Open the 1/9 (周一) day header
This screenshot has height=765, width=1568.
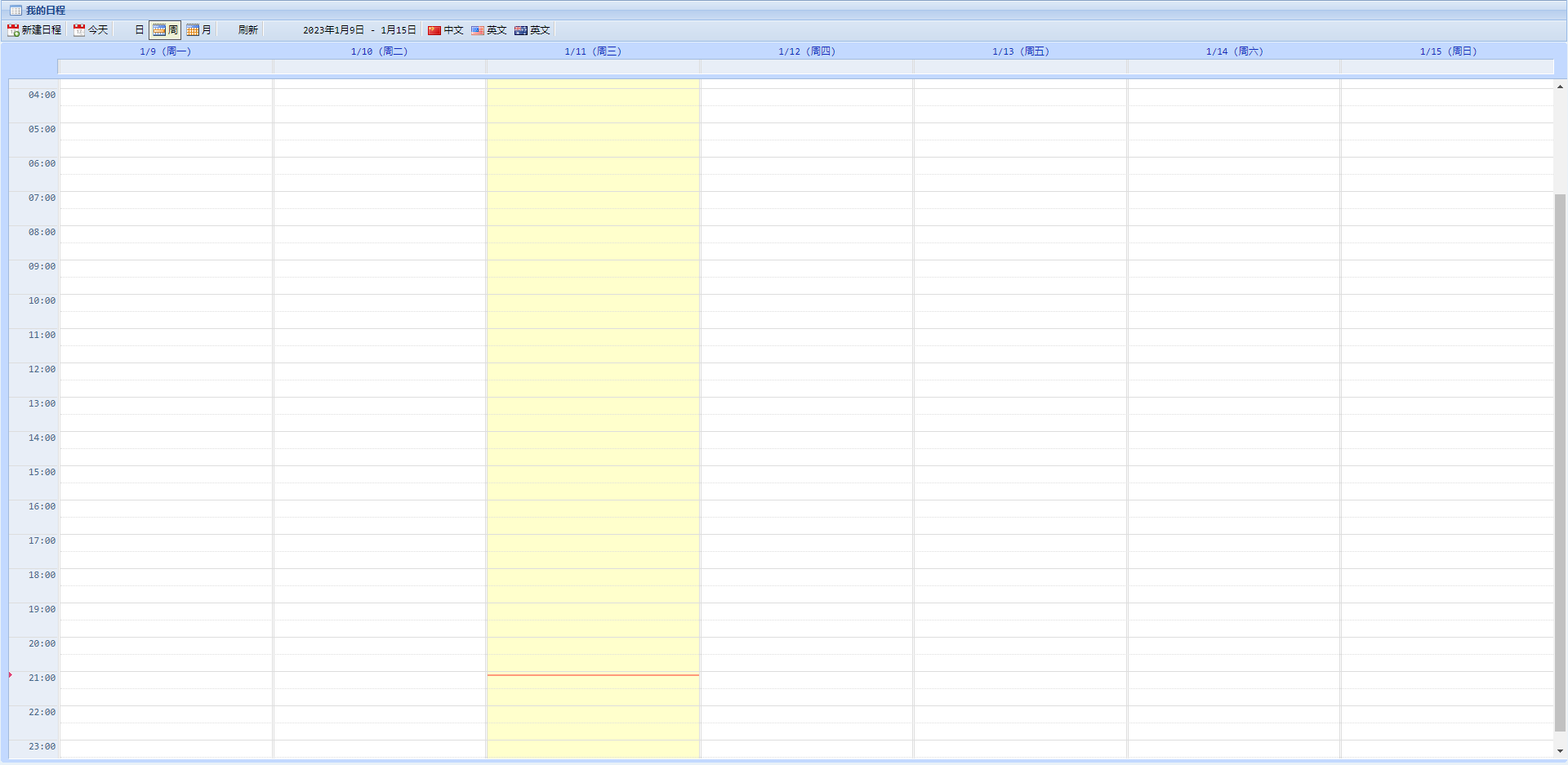point(166,51)
